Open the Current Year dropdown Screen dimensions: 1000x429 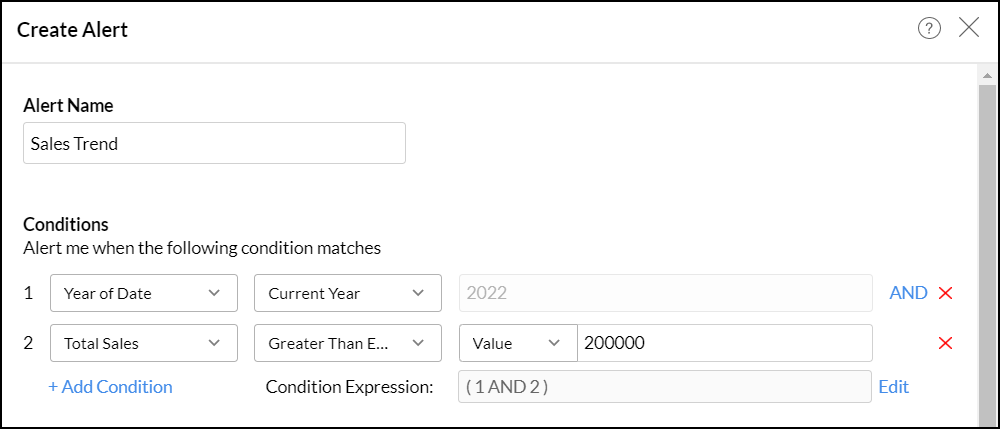tap(347, 293)
